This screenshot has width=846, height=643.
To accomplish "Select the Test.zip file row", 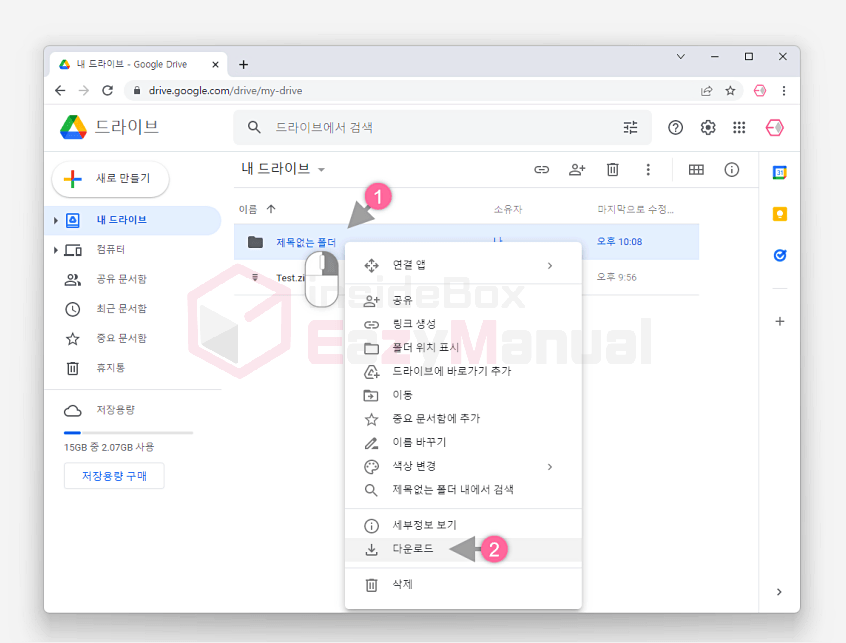I will [466, 277].
